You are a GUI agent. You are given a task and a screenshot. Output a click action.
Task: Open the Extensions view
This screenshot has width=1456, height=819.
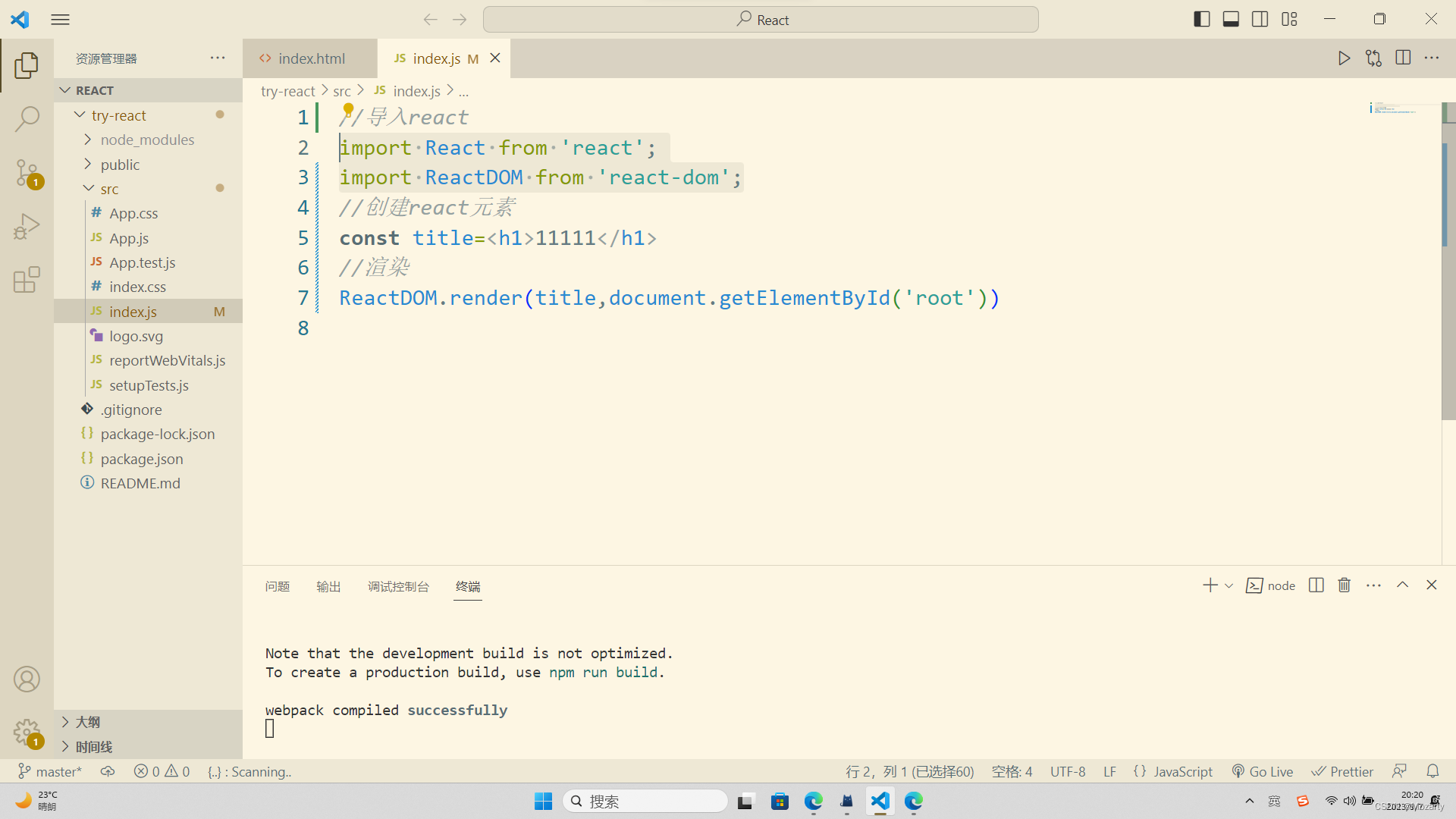(27, 279)
